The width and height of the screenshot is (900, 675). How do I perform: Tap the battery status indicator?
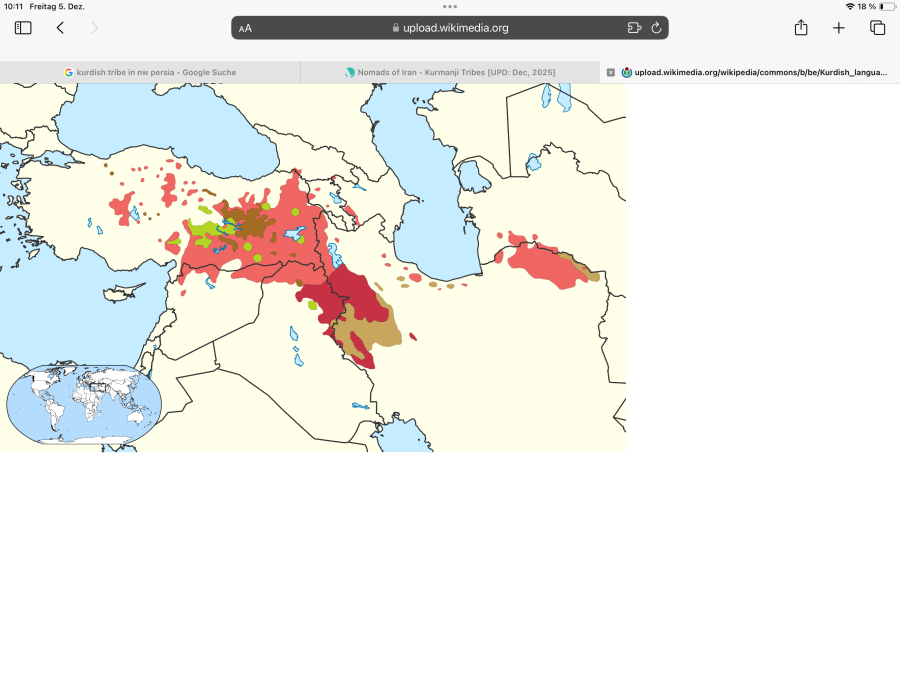[x=887, y=6]
